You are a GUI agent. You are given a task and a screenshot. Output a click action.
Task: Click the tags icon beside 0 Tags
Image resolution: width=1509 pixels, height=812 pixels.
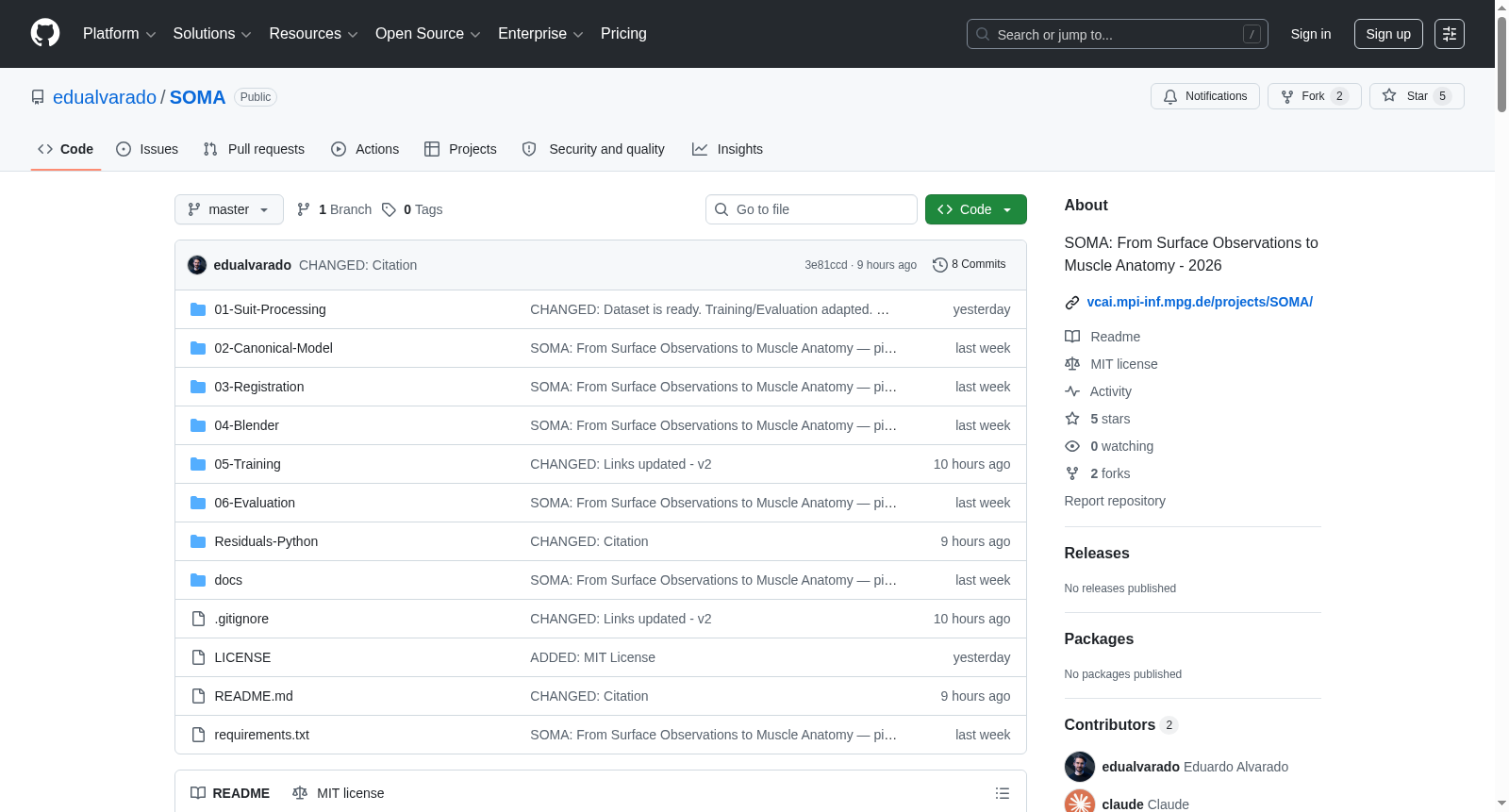pyautogui.click(x=389, y=209)
